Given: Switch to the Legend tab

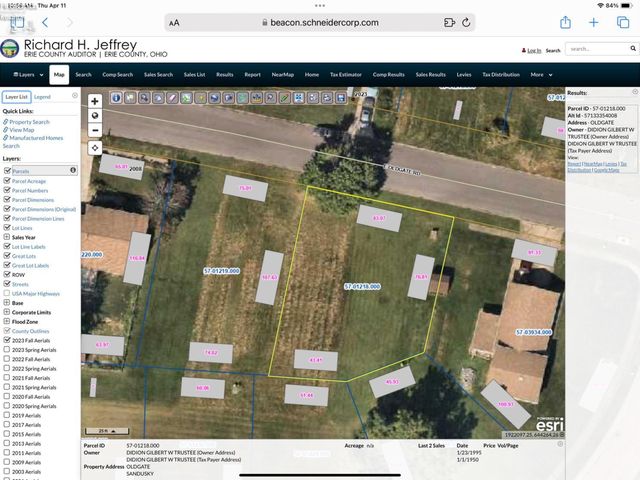Looking at the screenshot, I should tap(42, 97).
